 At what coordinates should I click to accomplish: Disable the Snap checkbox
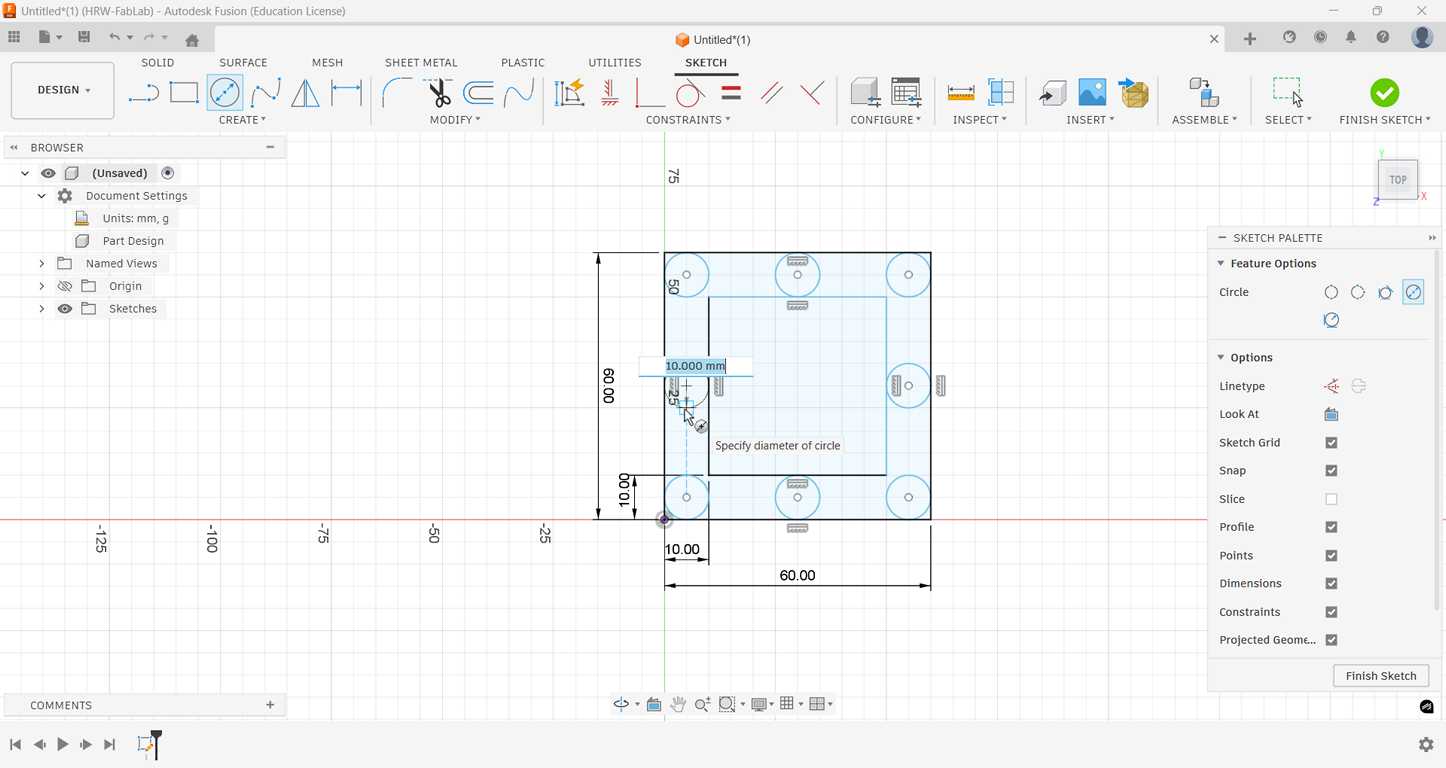pyautogui.click(x=1331, y=470)
